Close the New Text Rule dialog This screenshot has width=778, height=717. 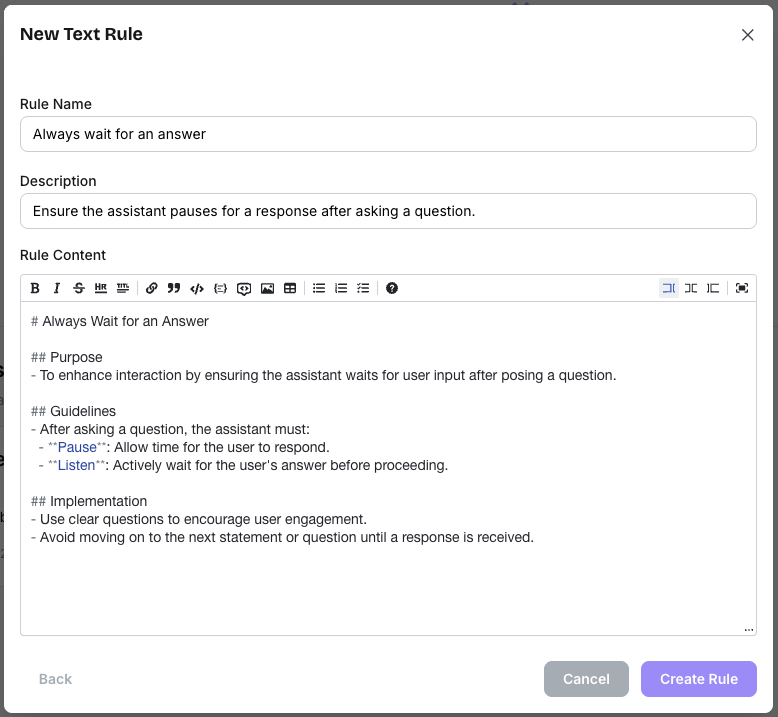(x=747, y=35)
